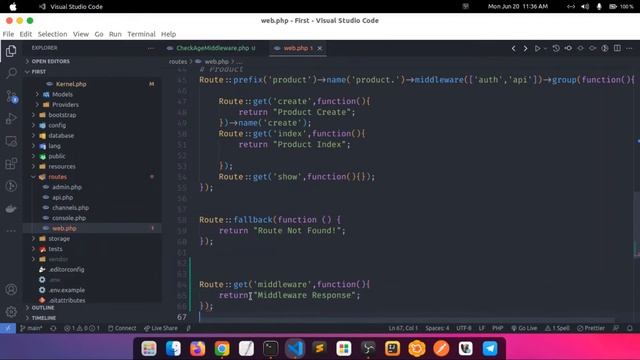640x360 pixels.
Task: Open admin.php in routes folder
Action: (67, 187)
